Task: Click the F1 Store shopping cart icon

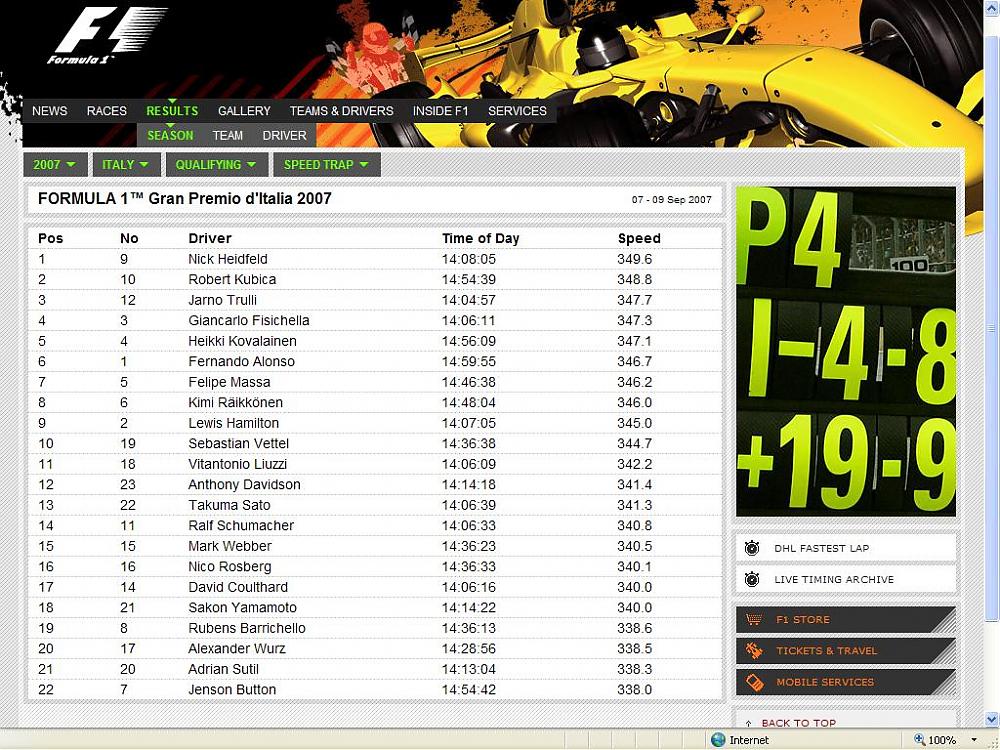Action: (754, 619)
